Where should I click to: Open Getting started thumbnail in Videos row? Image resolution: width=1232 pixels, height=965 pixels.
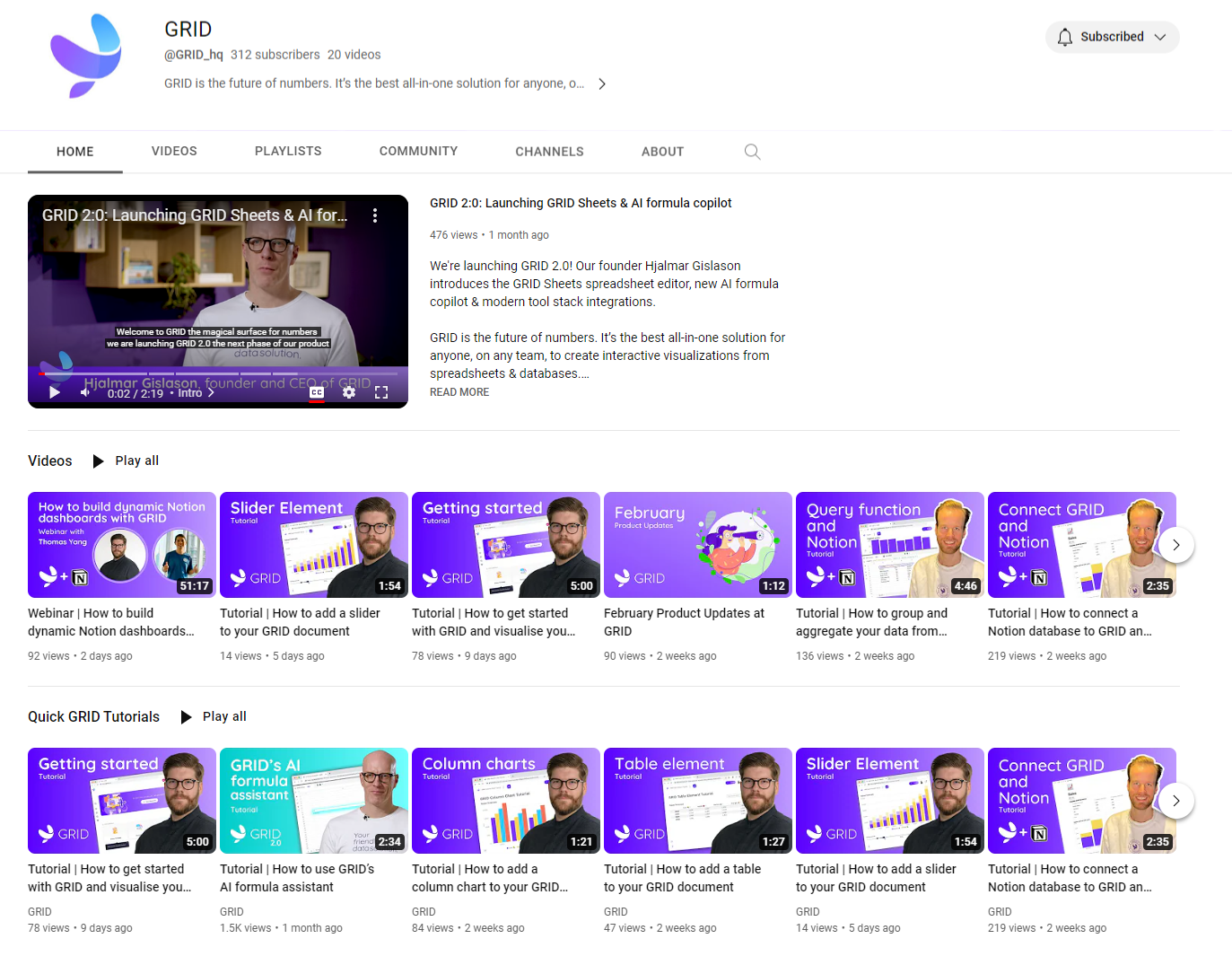(506, 545)
